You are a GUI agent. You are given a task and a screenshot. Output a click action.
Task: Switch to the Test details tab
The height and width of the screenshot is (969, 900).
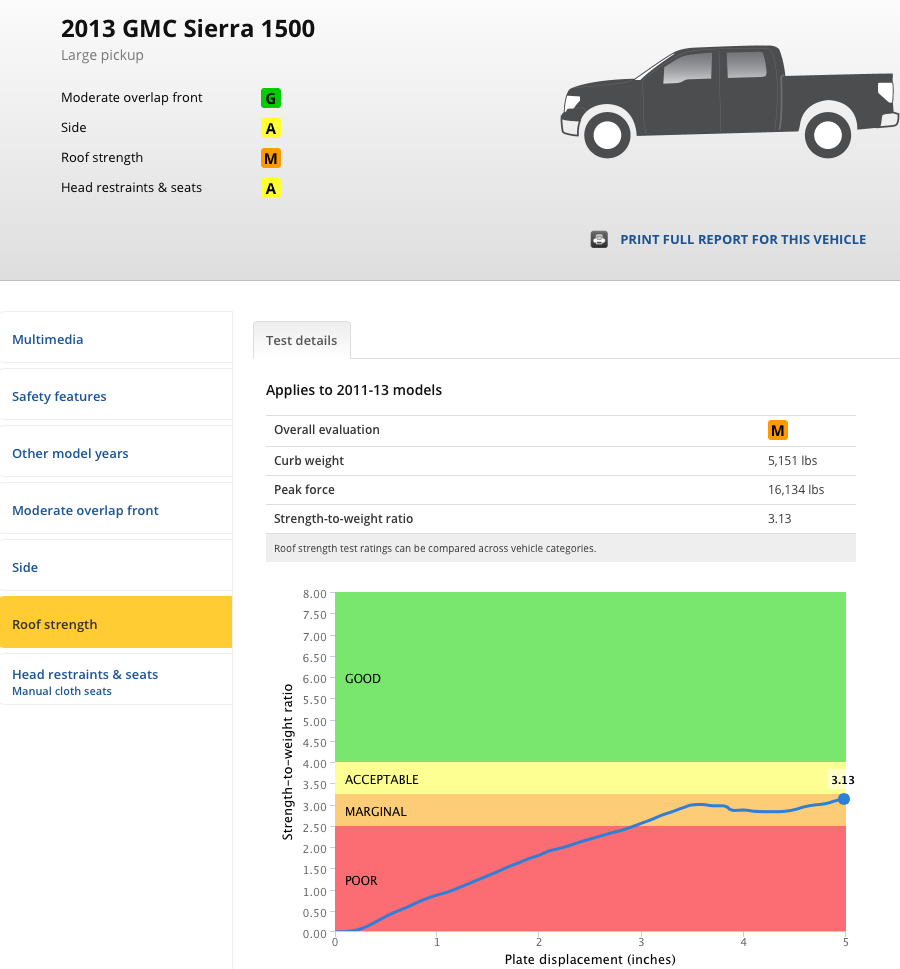[302, 341]
